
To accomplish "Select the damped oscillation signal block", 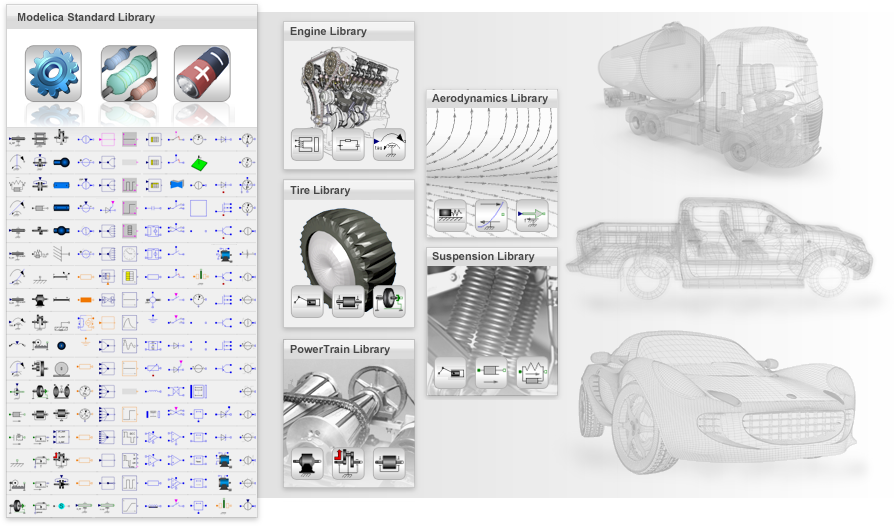I will (x=129, y=345).
